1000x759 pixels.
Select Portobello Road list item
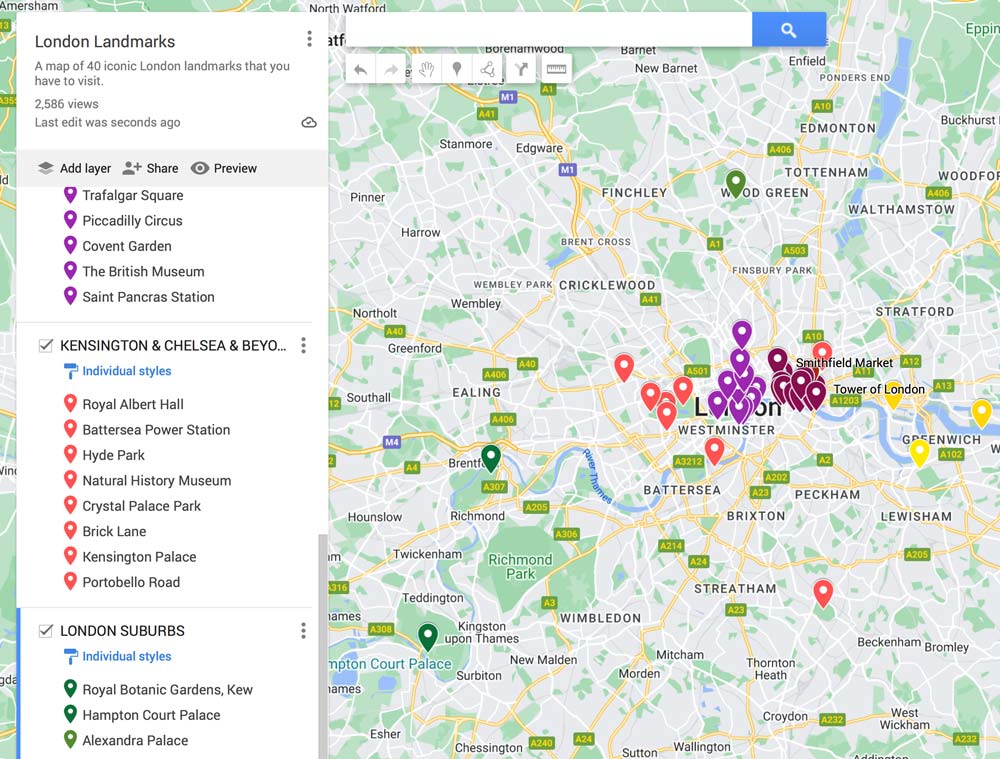click(131, 582)
